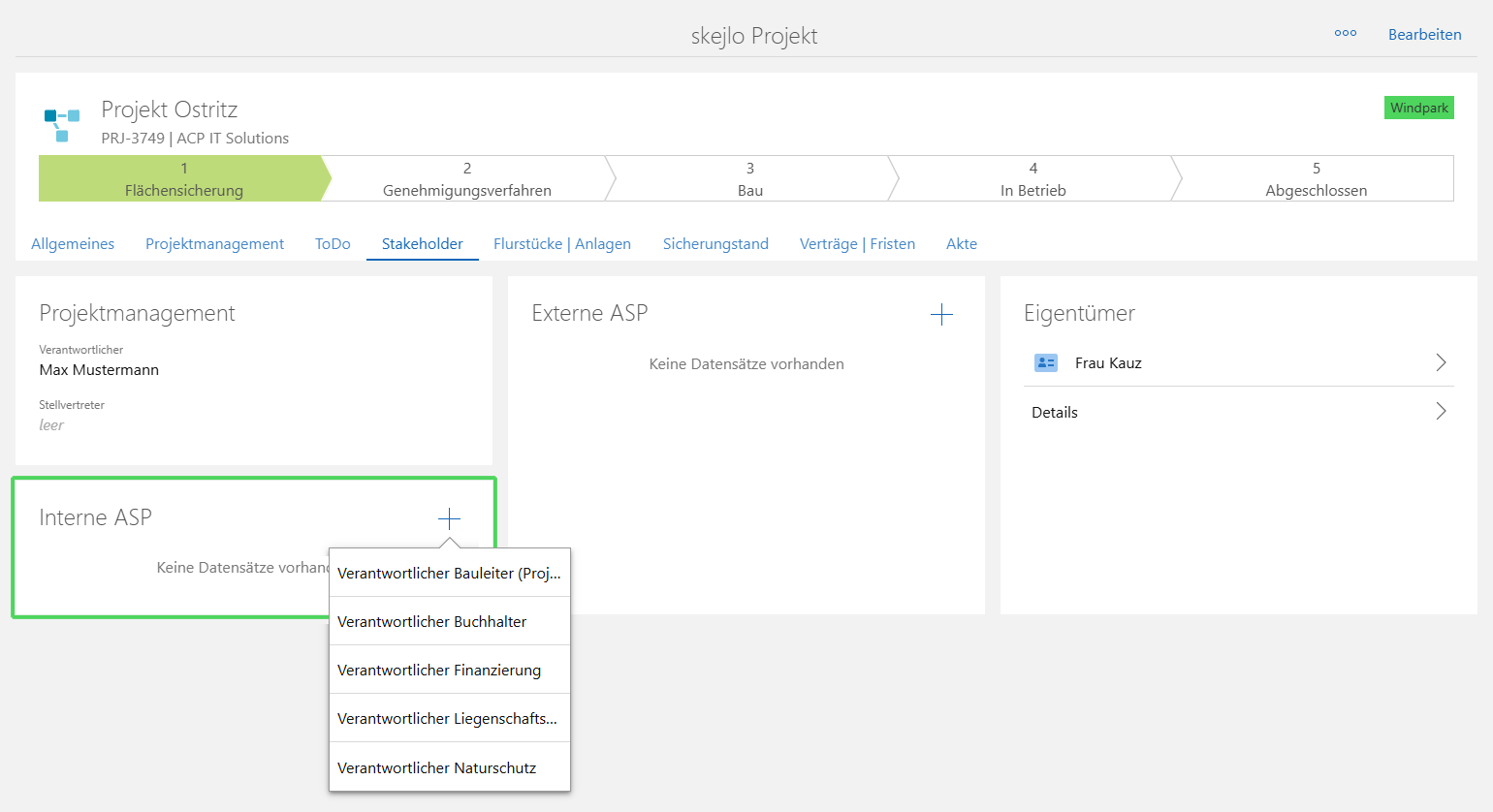Switch to the Allgemeines tab
Image resolution: width=1493 pixels, height=812 pixels.
coord(73,244)
